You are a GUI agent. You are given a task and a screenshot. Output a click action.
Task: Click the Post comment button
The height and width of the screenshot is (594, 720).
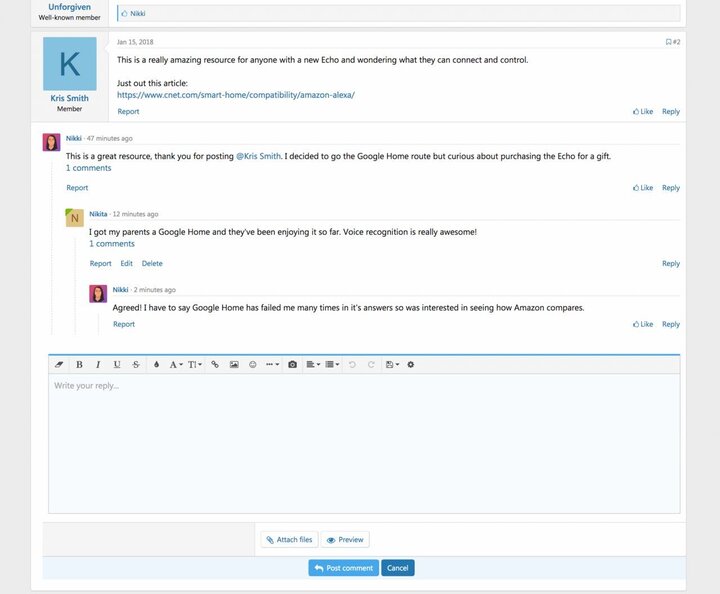[x=343, y=568]
